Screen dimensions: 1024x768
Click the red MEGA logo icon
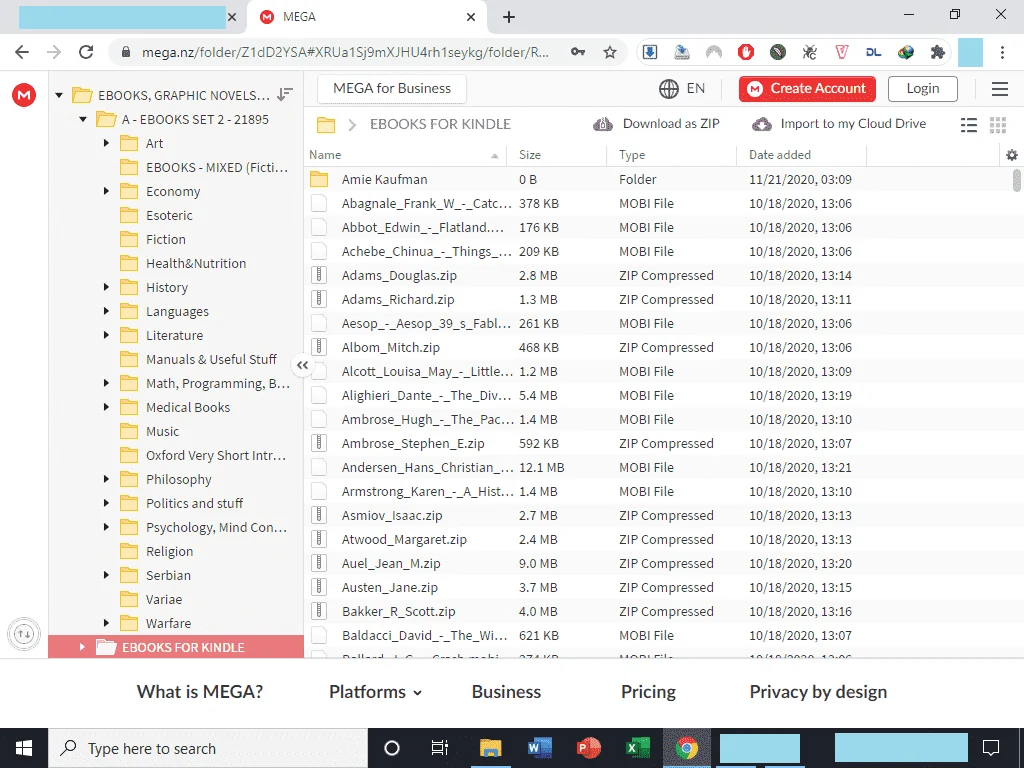coord(24,95)
